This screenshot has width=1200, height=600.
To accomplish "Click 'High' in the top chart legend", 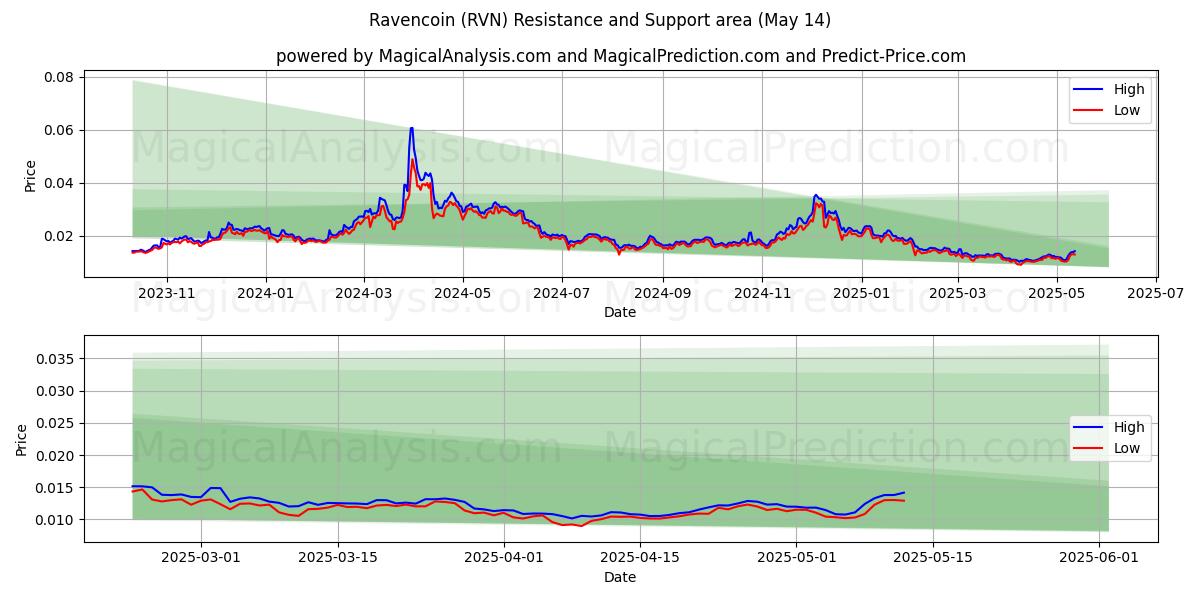I will tap(1130, 89).
